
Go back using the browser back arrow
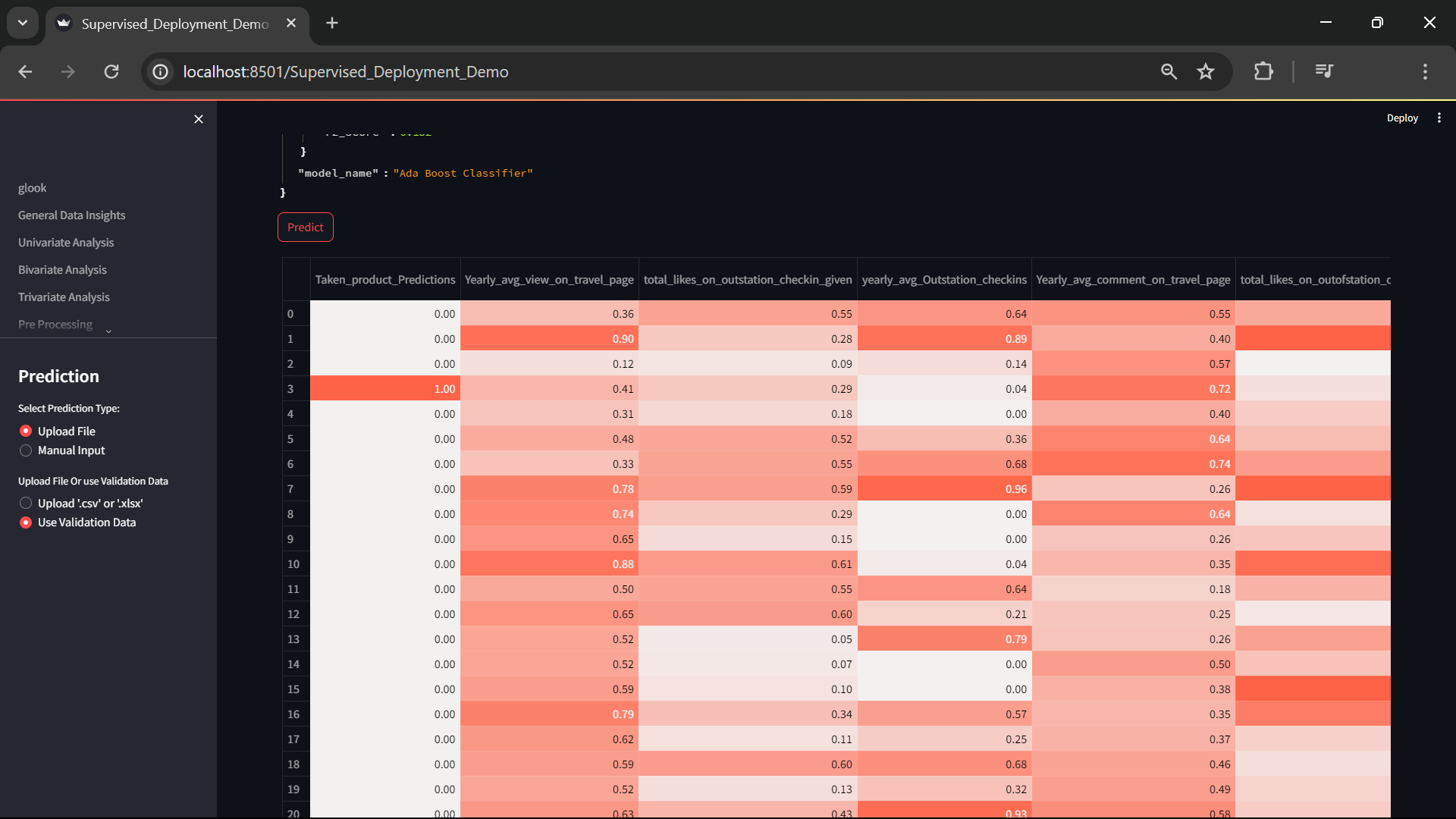tap(25, 71)
